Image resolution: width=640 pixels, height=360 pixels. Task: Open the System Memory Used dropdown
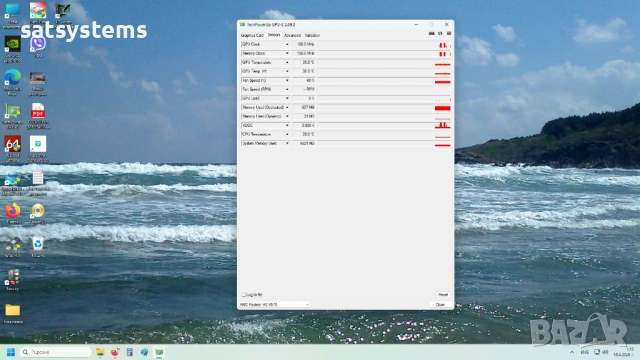[287, 143]
